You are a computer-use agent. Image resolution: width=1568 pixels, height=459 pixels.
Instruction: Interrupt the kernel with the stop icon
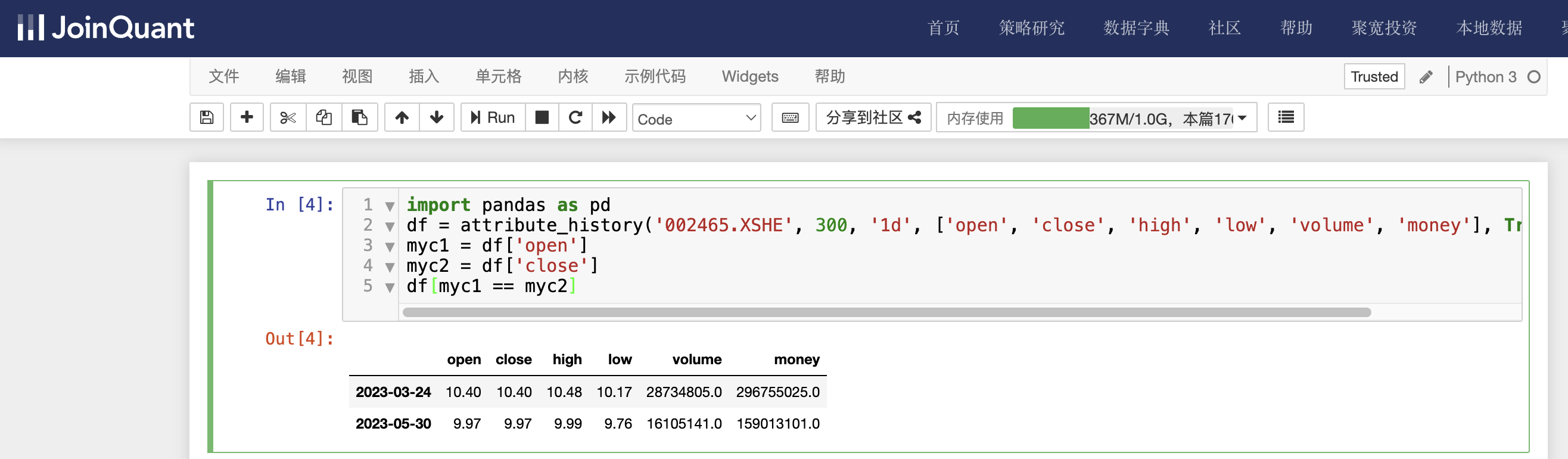pos(542,117)
